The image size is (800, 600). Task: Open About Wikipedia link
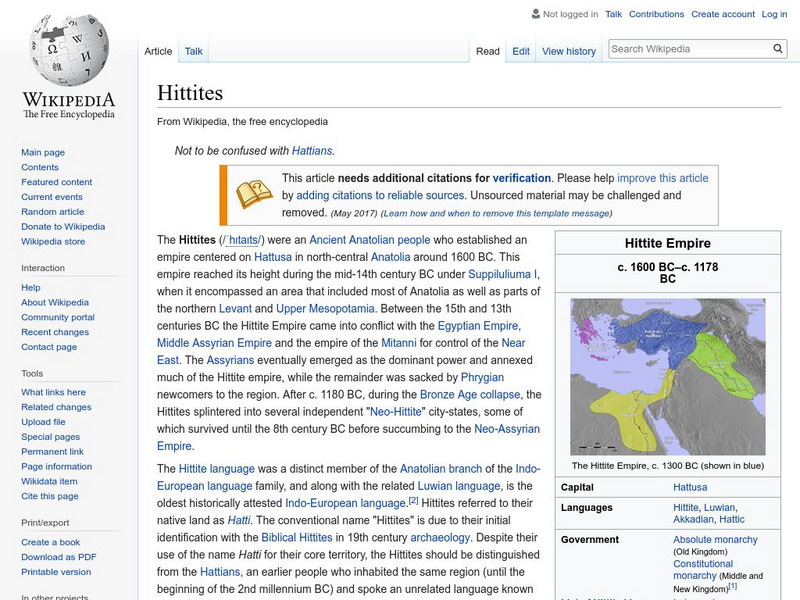point(55,302)
